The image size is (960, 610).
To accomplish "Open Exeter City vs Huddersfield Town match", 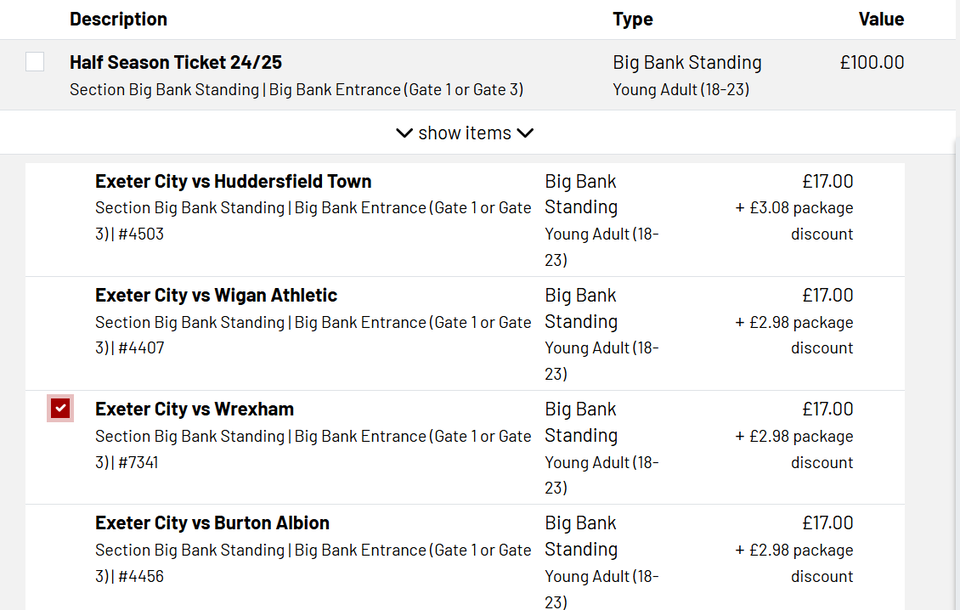I will (x=233, y=181).
